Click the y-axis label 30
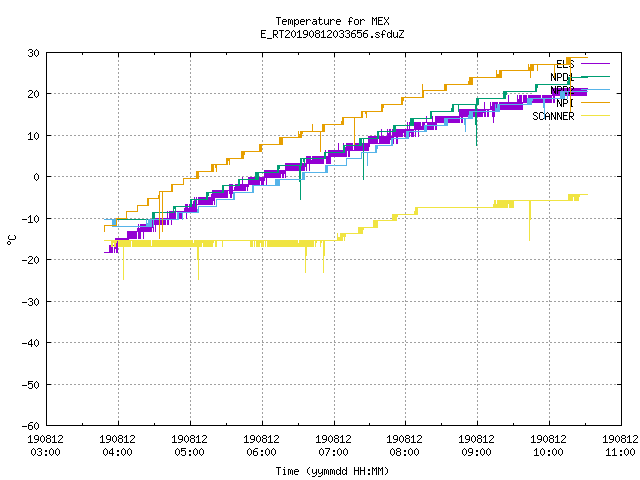Image resolution: width=640 pixels, height=480 pixels. (x=33, y=53)
